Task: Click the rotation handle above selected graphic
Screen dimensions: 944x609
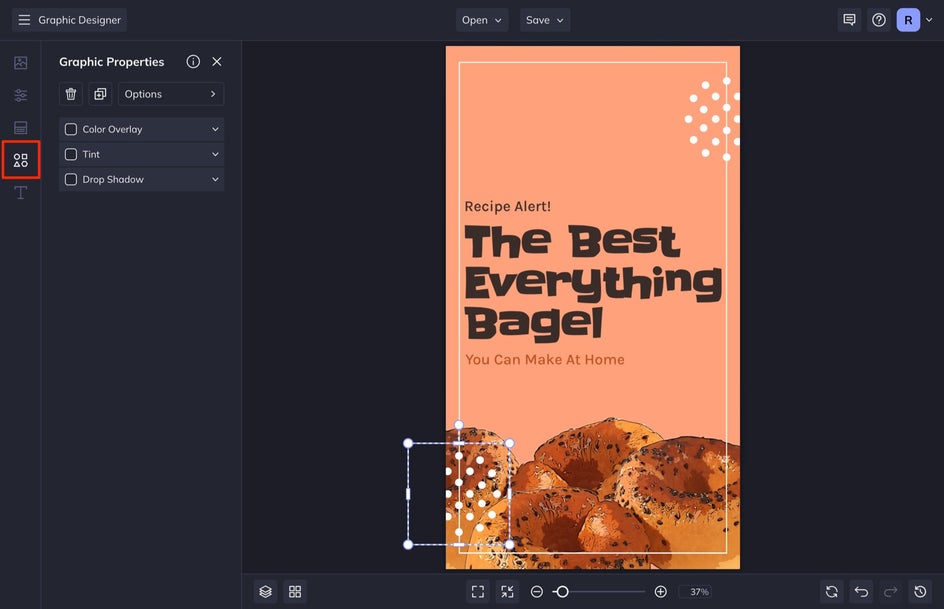Action: (x=459, y=425)
